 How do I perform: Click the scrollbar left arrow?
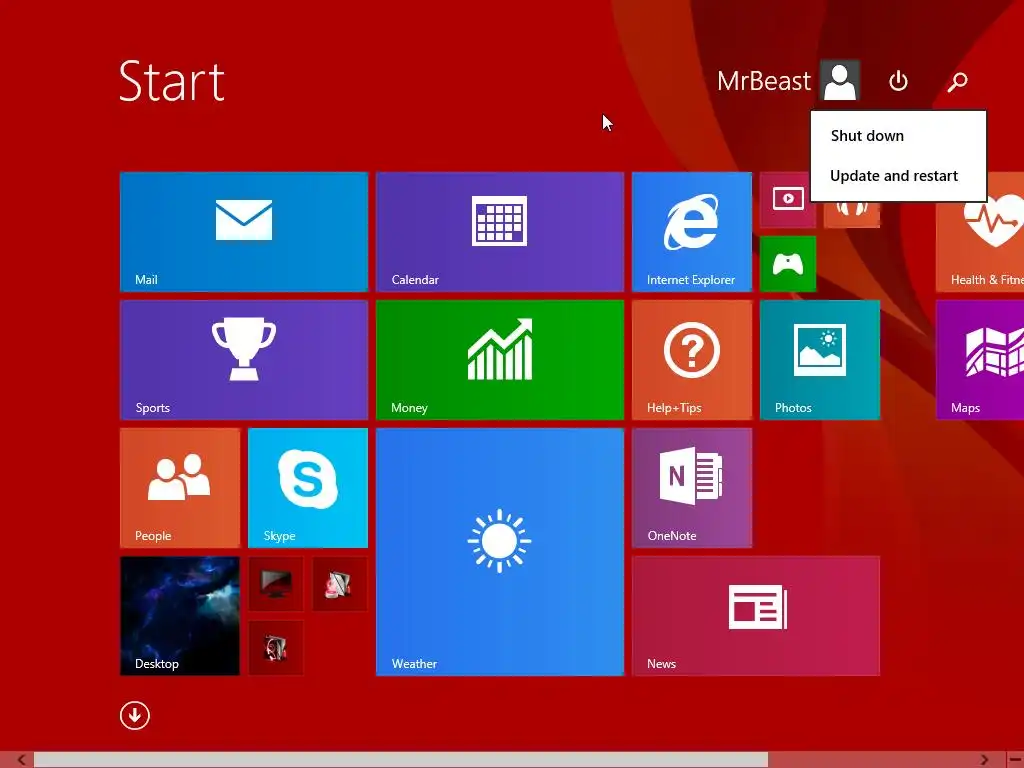tap(21, 760)
